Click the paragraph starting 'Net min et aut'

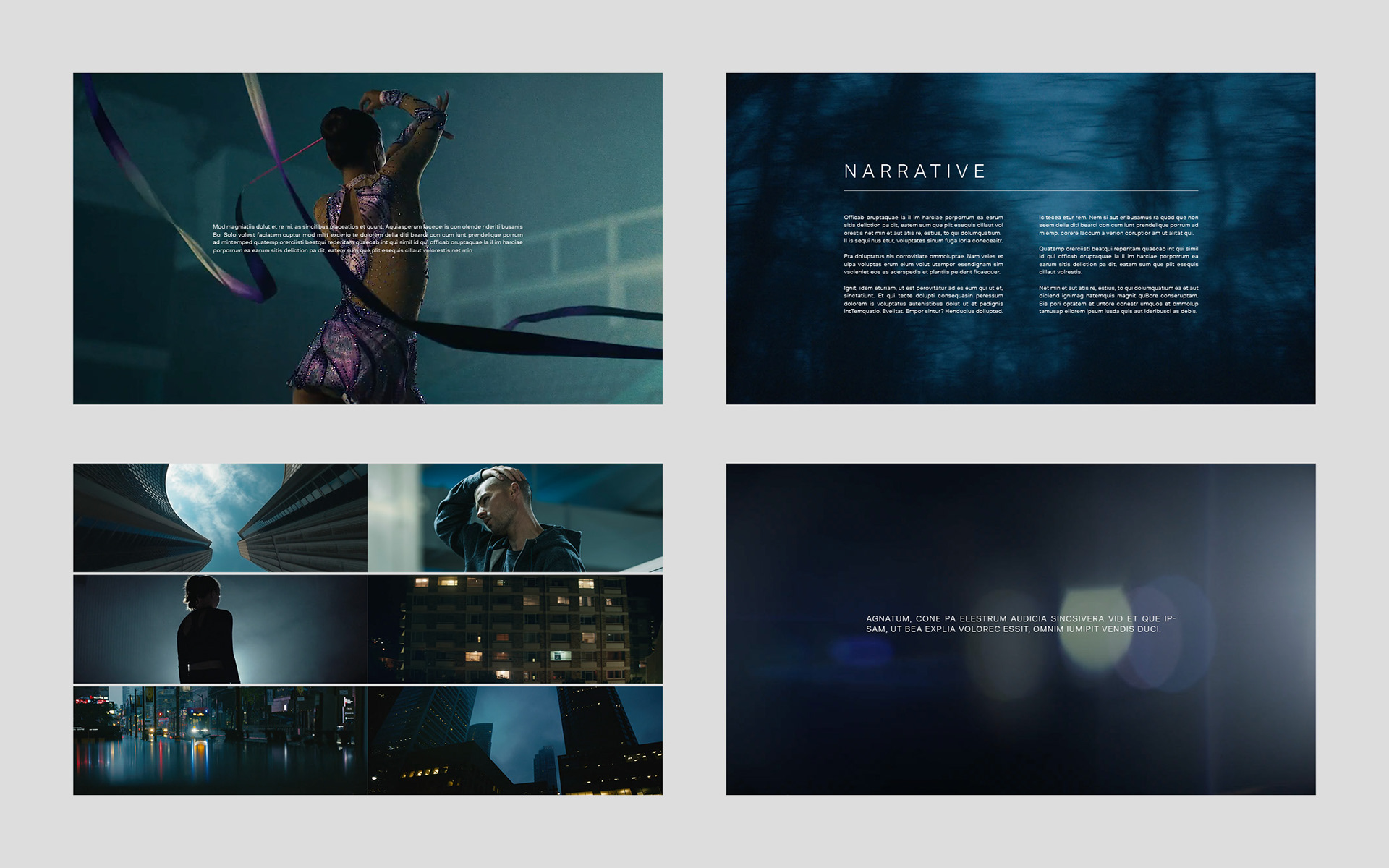point(1118,299)
